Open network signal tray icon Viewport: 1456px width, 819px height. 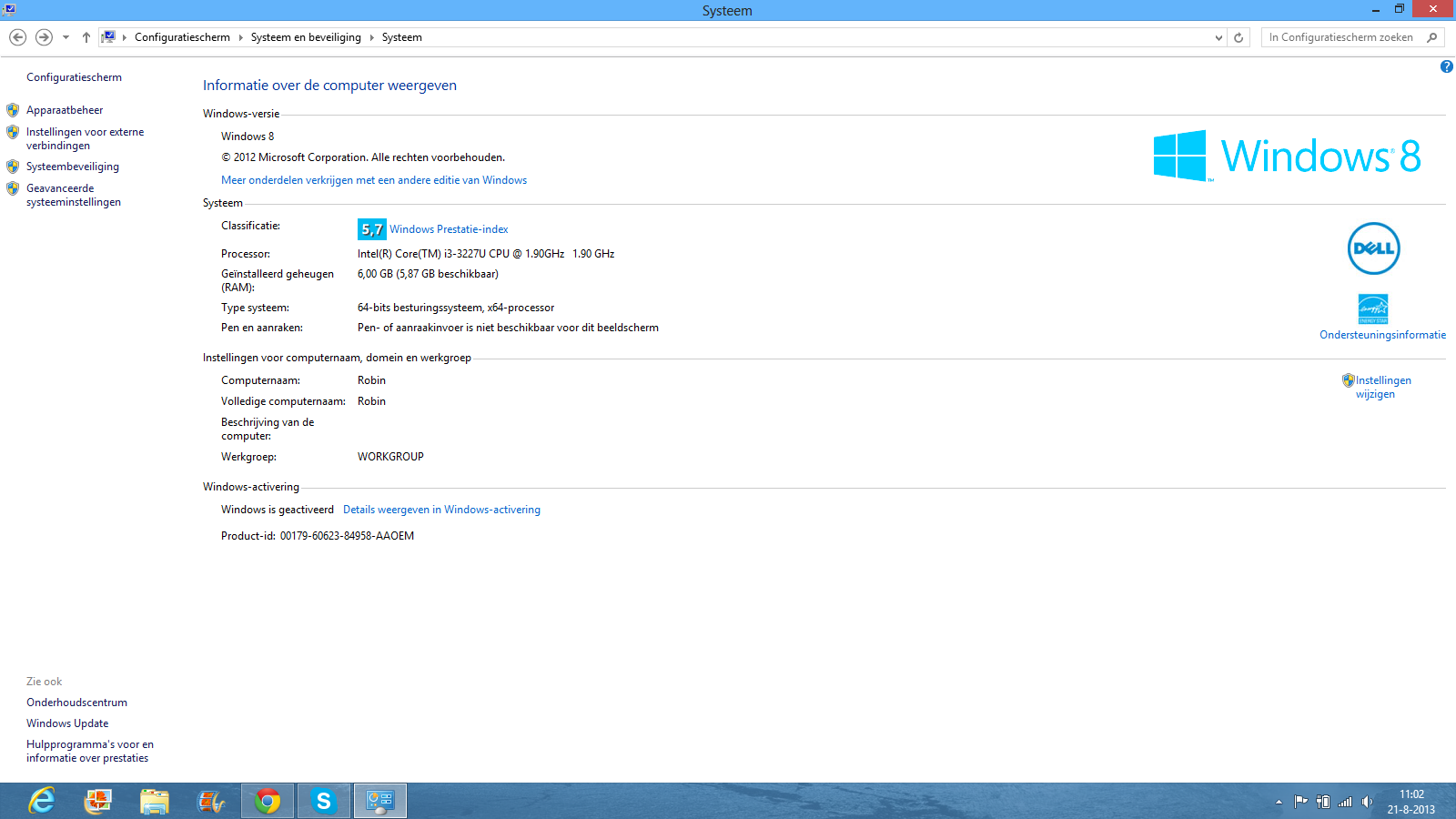pyautogui.click(x=1345, y=802)
